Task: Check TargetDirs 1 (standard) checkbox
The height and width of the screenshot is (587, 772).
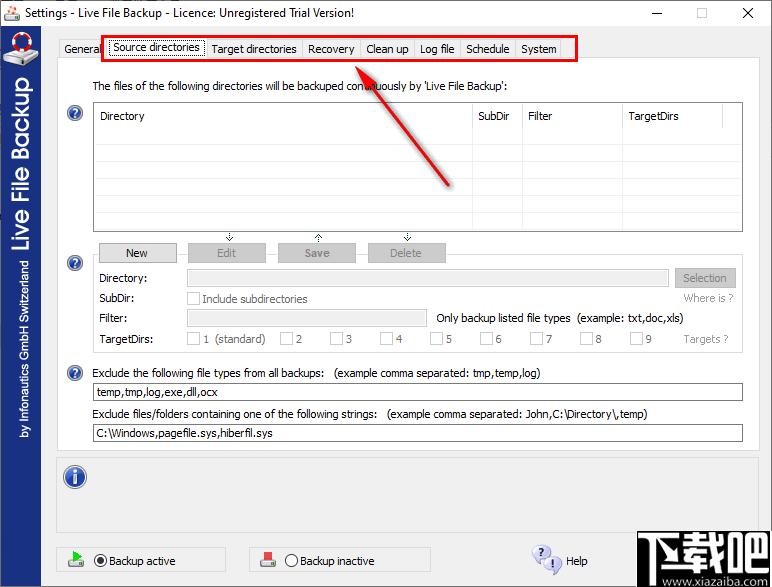Action: pos(193,338)
